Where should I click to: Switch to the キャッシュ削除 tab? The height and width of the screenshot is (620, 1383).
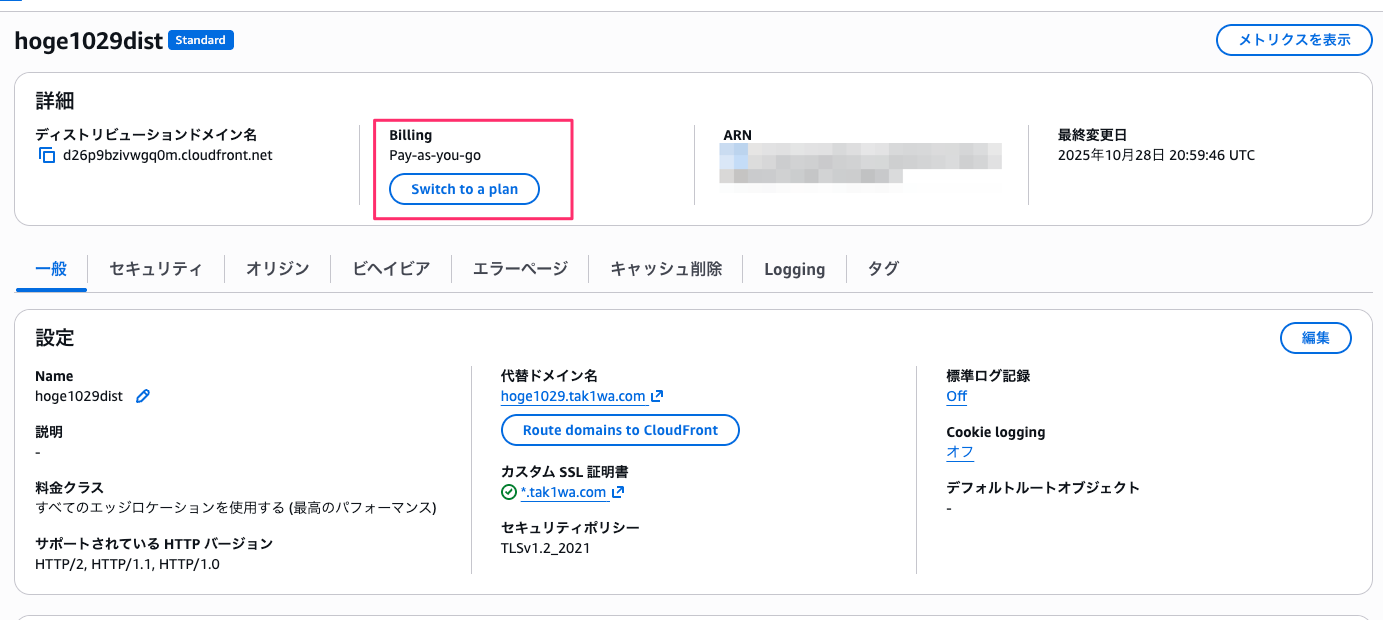click(x=666, y=268)
